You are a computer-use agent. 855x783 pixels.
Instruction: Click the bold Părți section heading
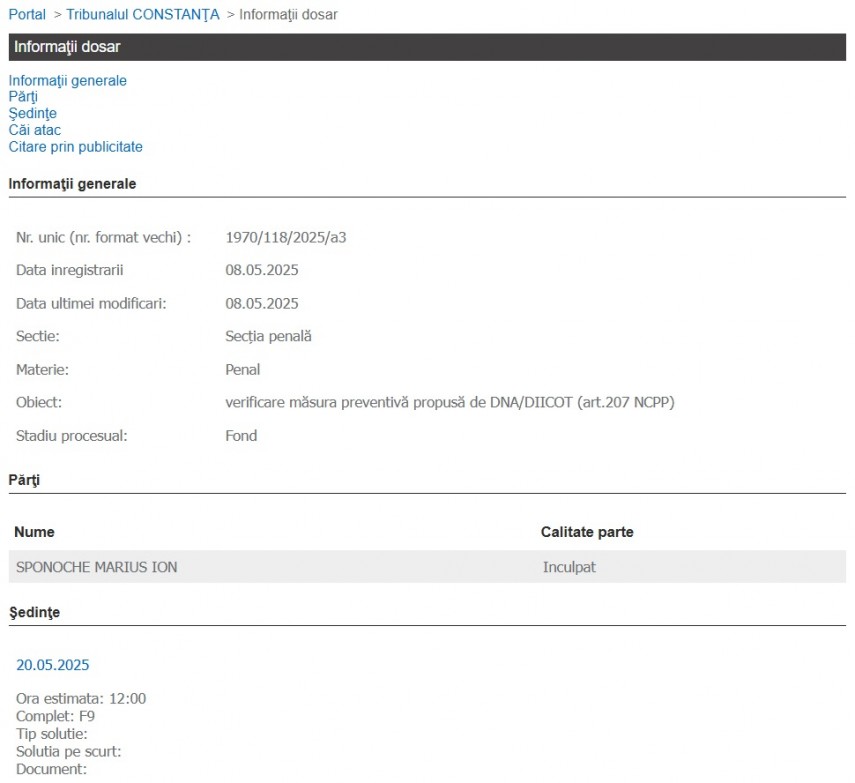point(25,480)
